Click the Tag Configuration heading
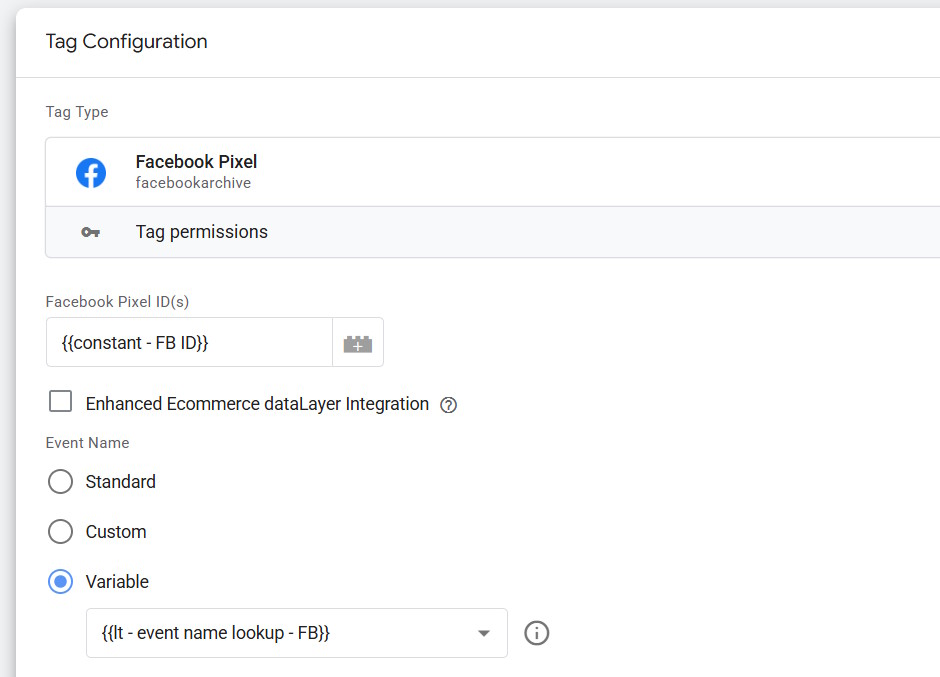The width and height of the screenshot is (940, 677). coord(126,41)
